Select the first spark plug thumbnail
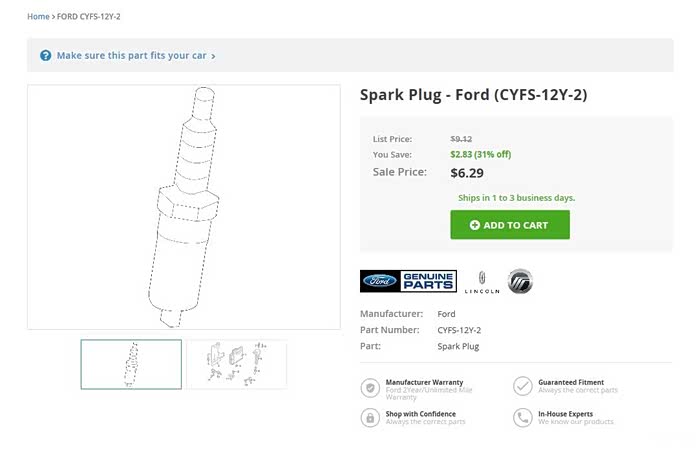700x450 pixels. (x=131, y=364)
